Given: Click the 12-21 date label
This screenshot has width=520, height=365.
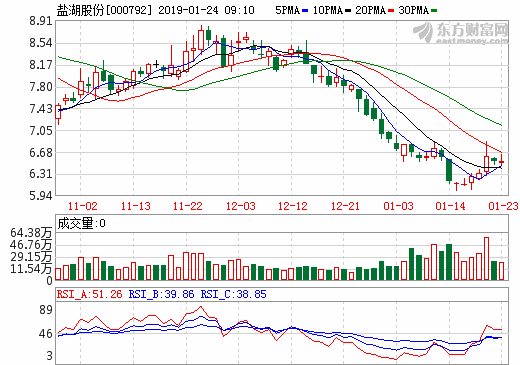Looking at the screenshot, I should (345, 206).
